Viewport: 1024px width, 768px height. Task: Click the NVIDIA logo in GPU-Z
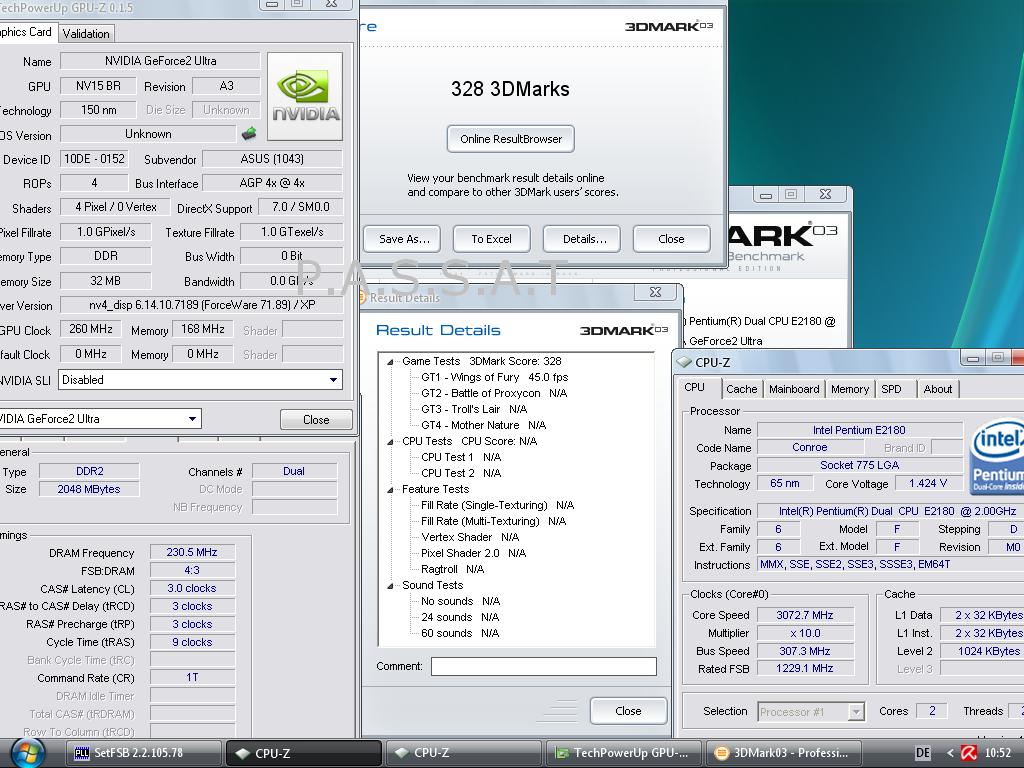point(305,97)
